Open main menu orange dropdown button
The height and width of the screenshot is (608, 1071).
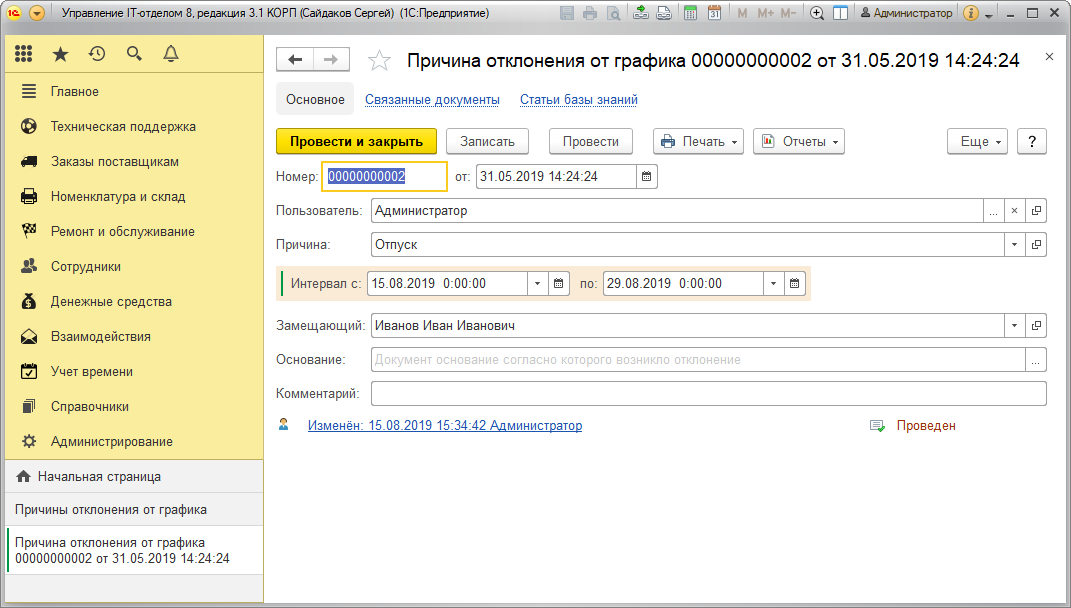(x=38, y=13)
